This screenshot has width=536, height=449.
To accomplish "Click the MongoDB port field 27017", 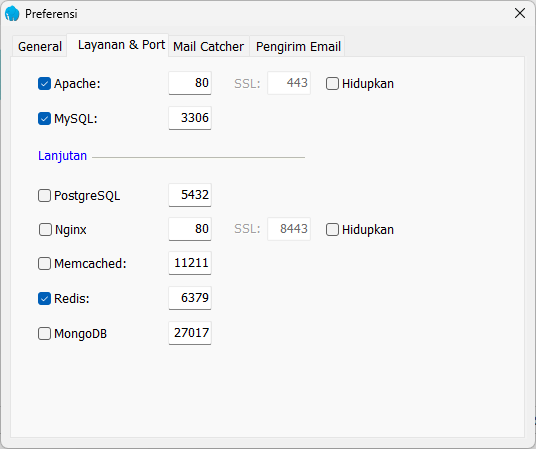I will (x=190, y=333).
